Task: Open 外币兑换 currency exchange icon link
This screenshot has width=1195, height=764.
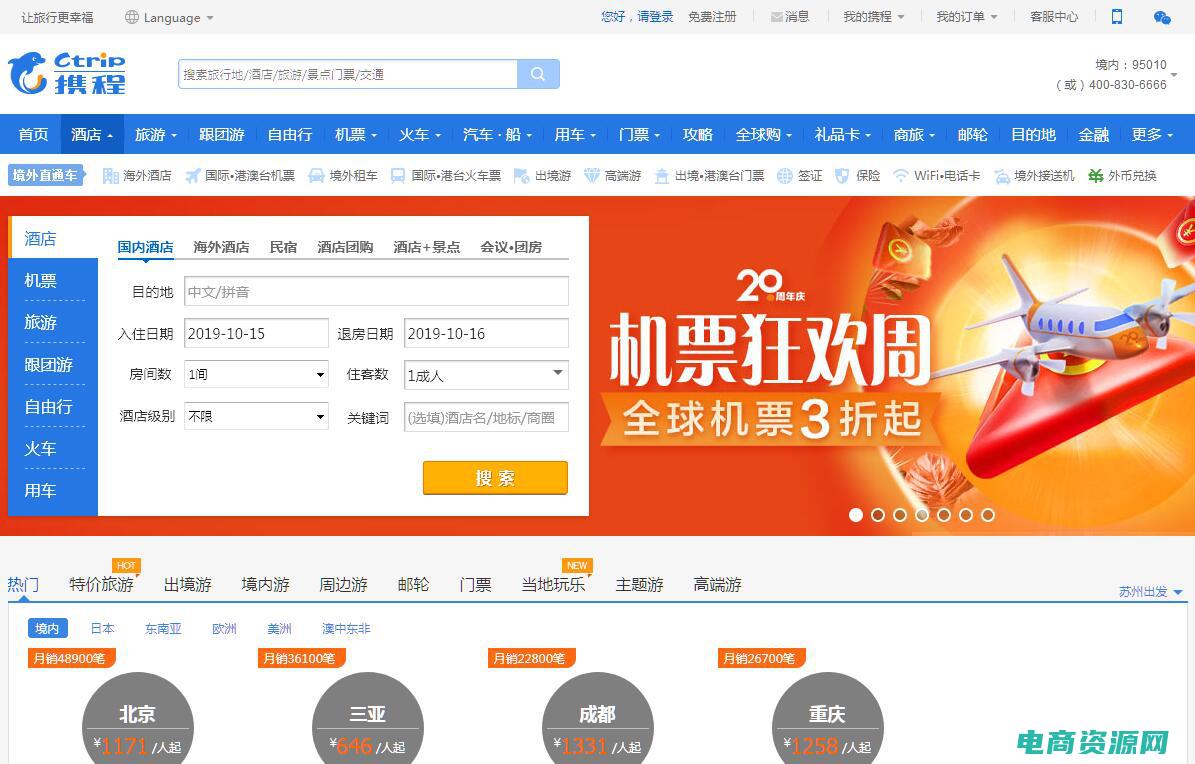Action: tap(1122, 176)
